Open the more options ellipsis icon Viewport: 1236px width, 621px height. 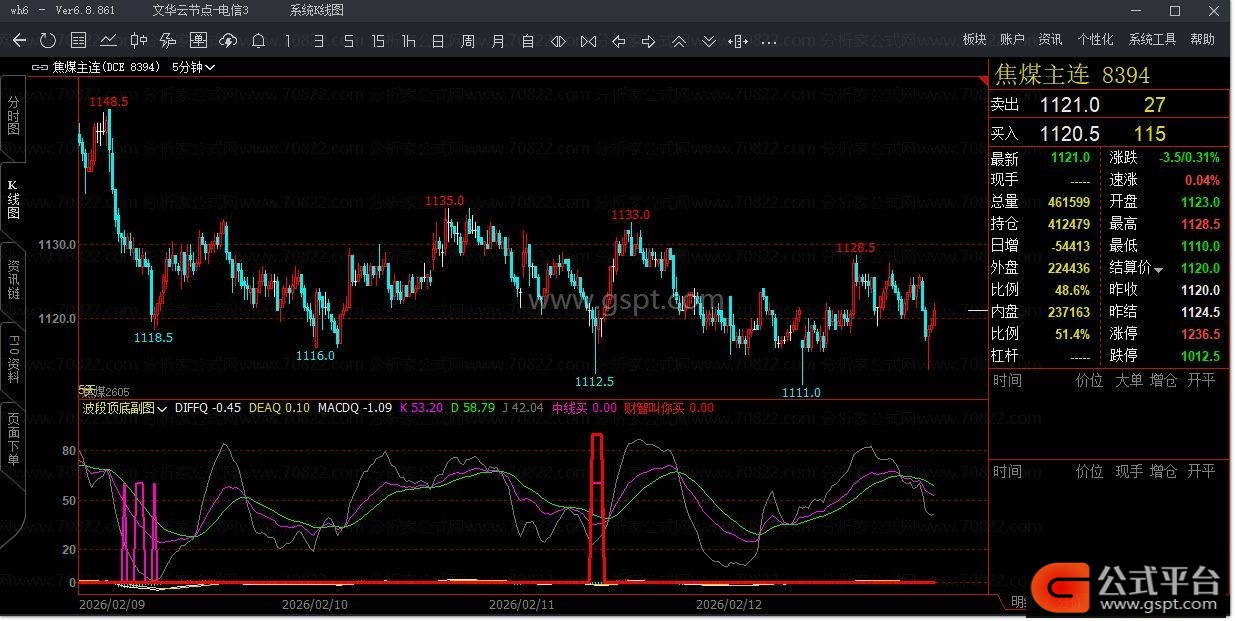click(768, 41)
